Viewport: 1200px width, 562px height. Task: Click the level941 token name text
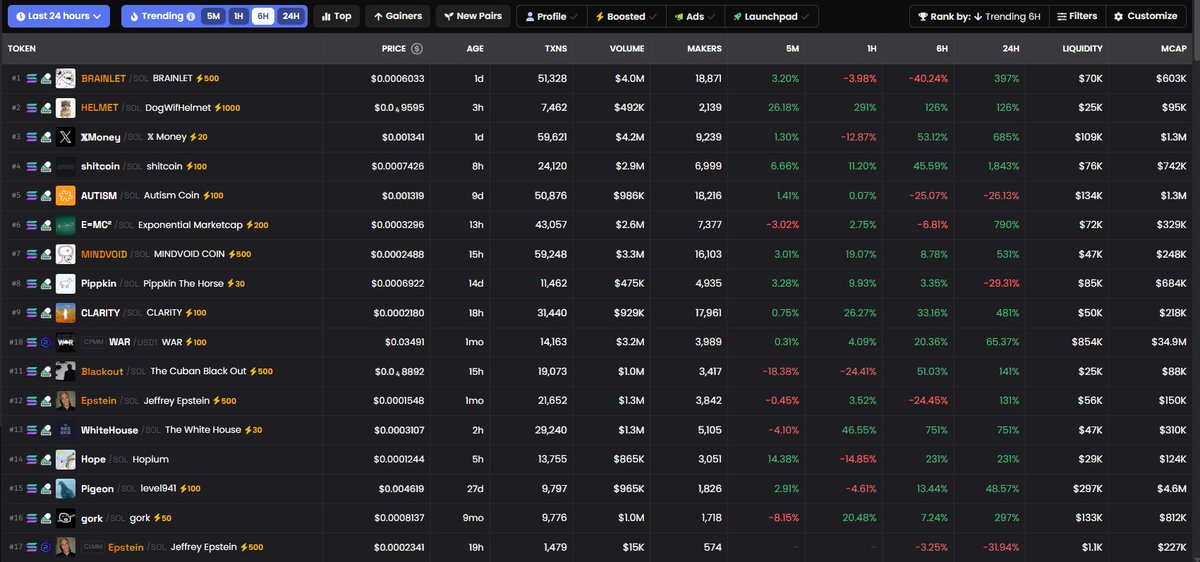(158, 489)
